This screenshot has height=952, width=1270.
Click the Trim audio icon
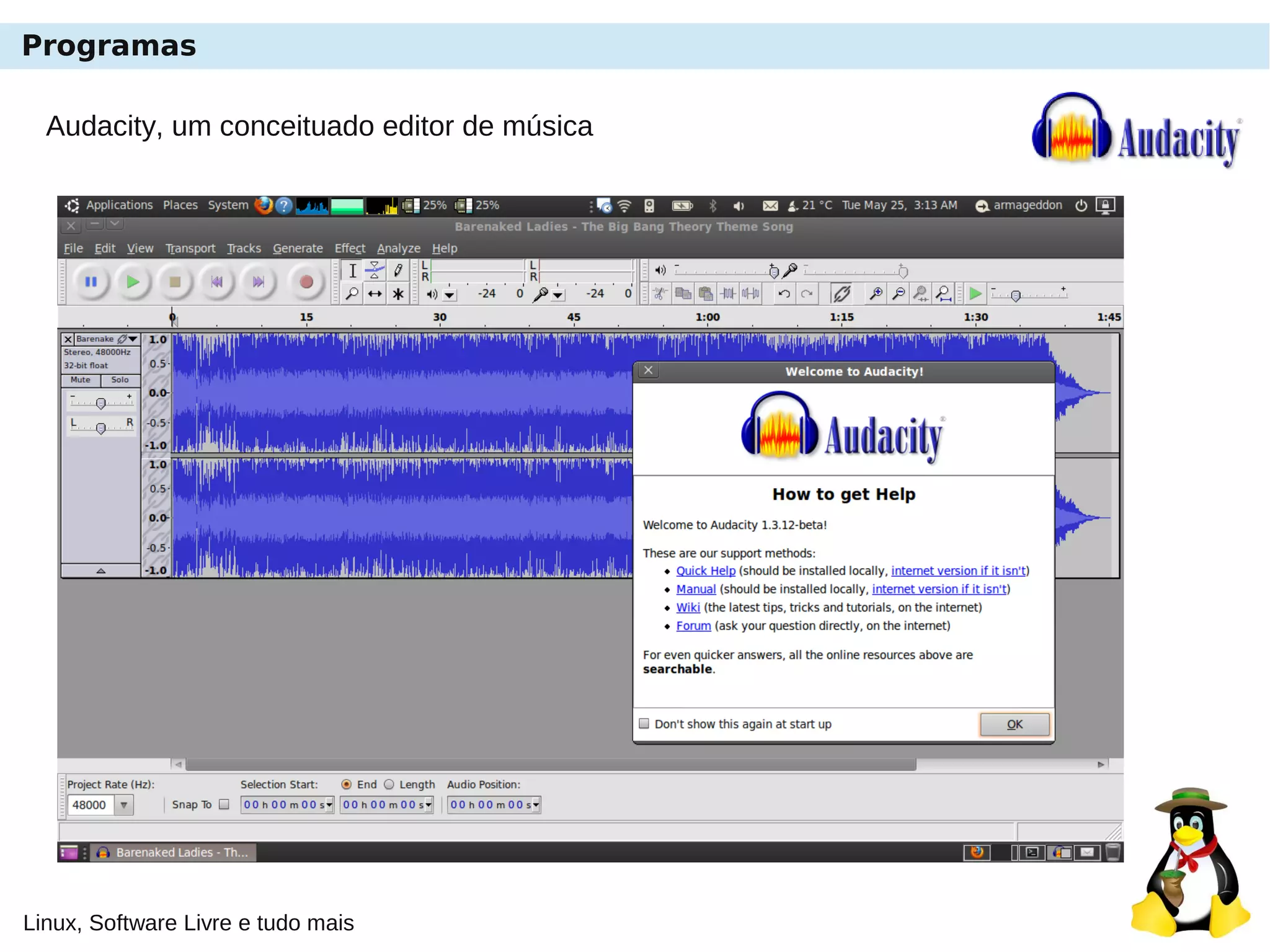(x=728, y=293)
